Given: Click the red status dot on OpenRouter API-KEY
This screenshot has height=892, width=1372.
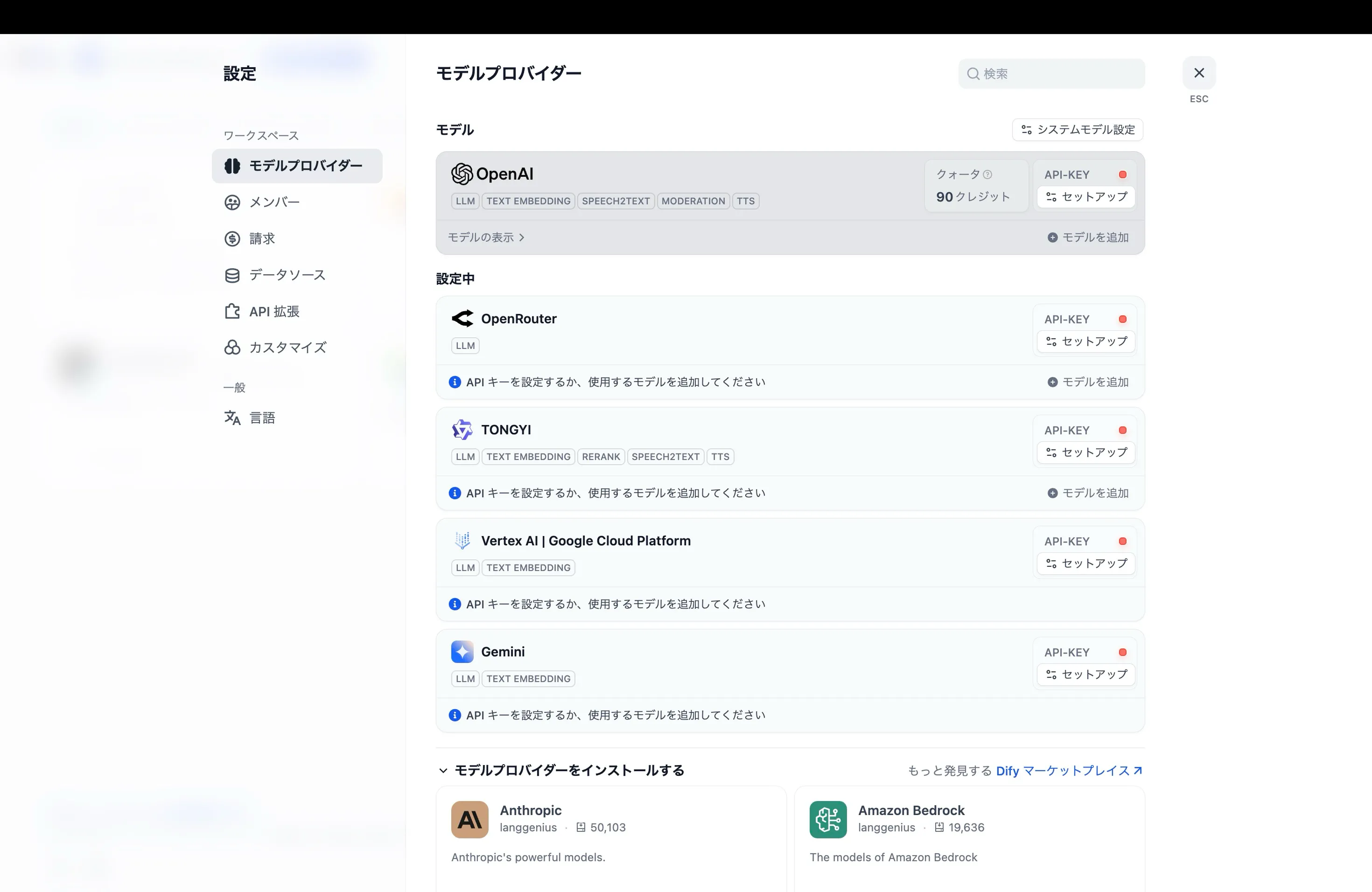Looking at the screenshot, I should [1123, 319].
